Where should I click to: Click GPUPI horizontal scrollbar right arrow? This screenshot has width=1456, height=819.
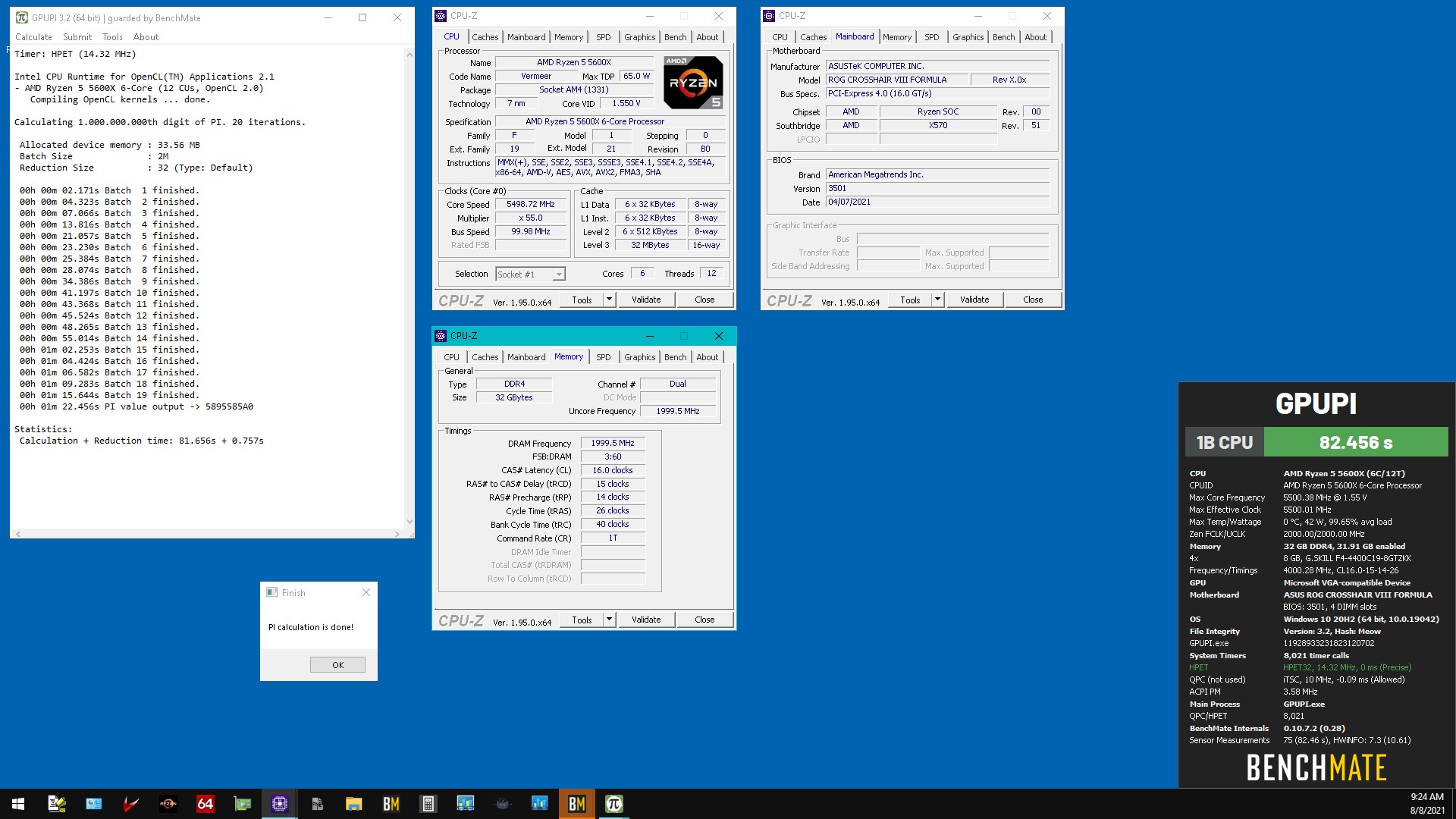coord(397,534)
